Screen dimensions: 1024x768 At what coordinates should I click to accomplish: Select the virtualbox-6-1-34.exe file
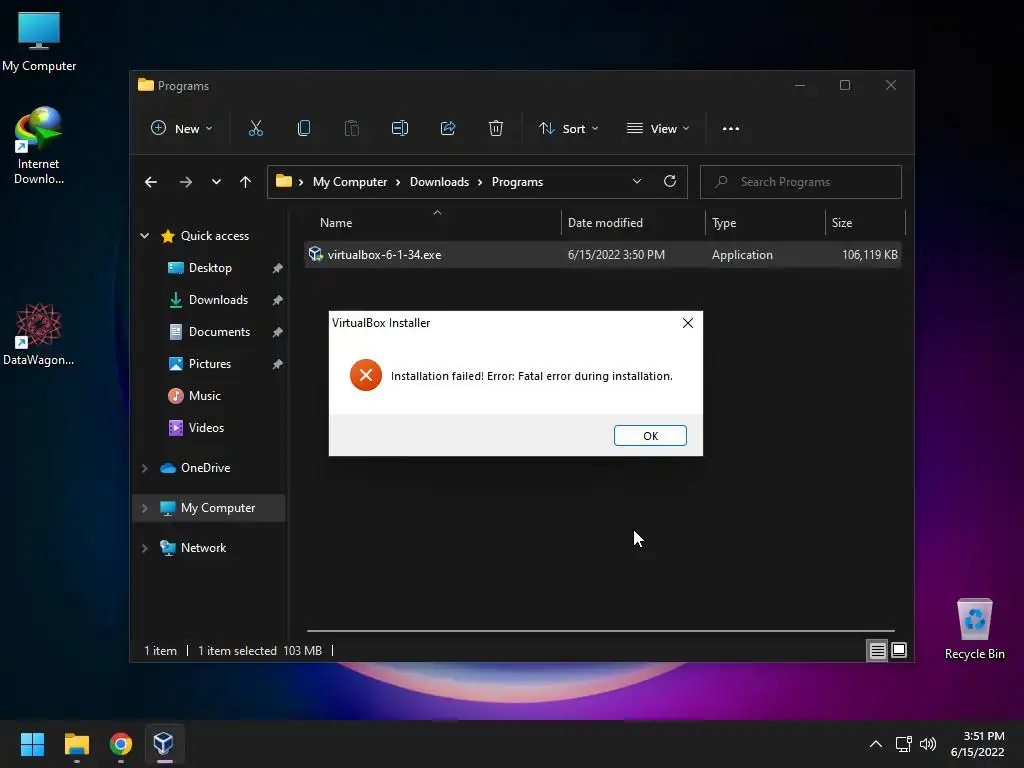(x=603, y=255)
